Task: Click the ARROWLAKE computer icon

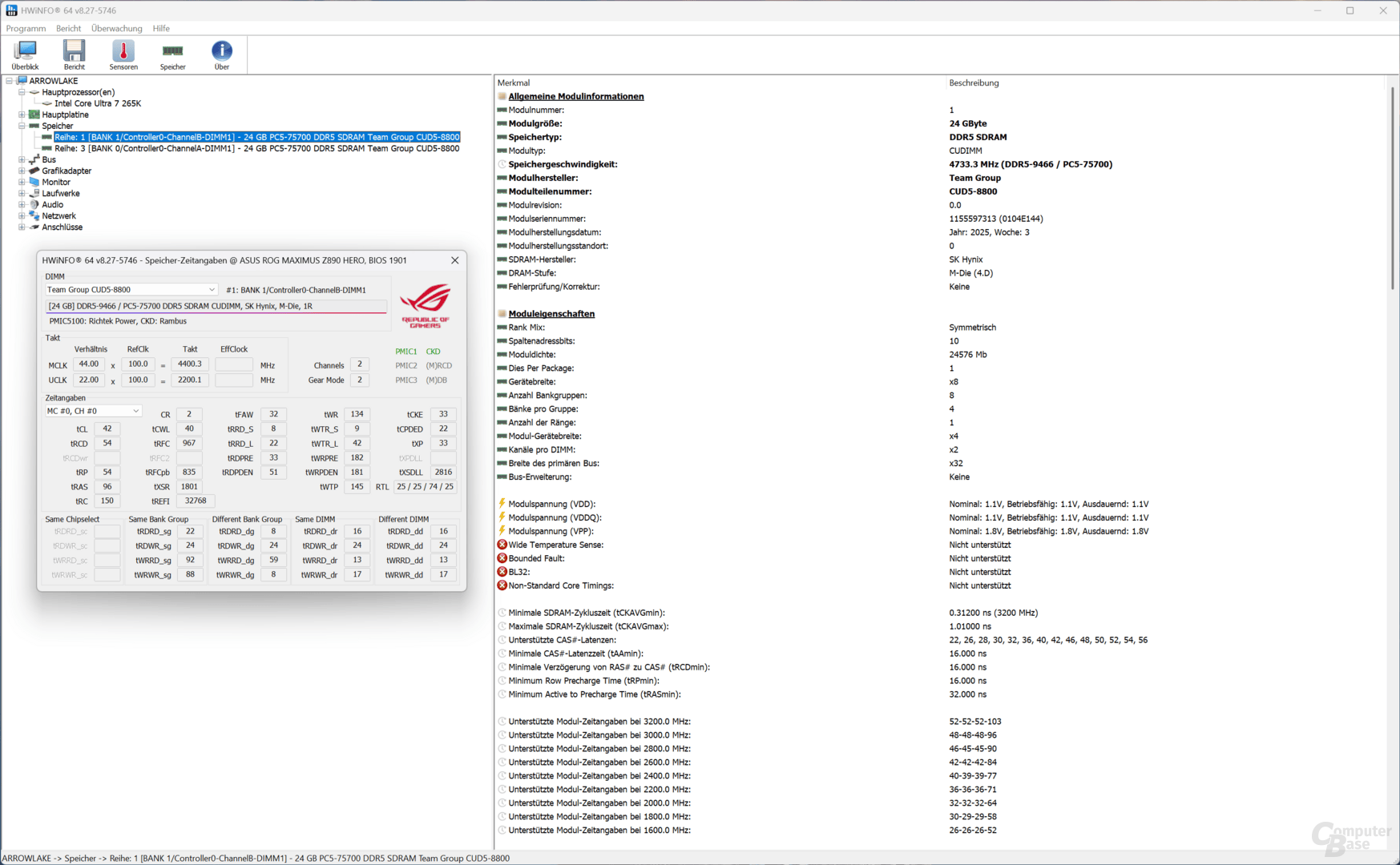Action: click(x=22, y=81)
